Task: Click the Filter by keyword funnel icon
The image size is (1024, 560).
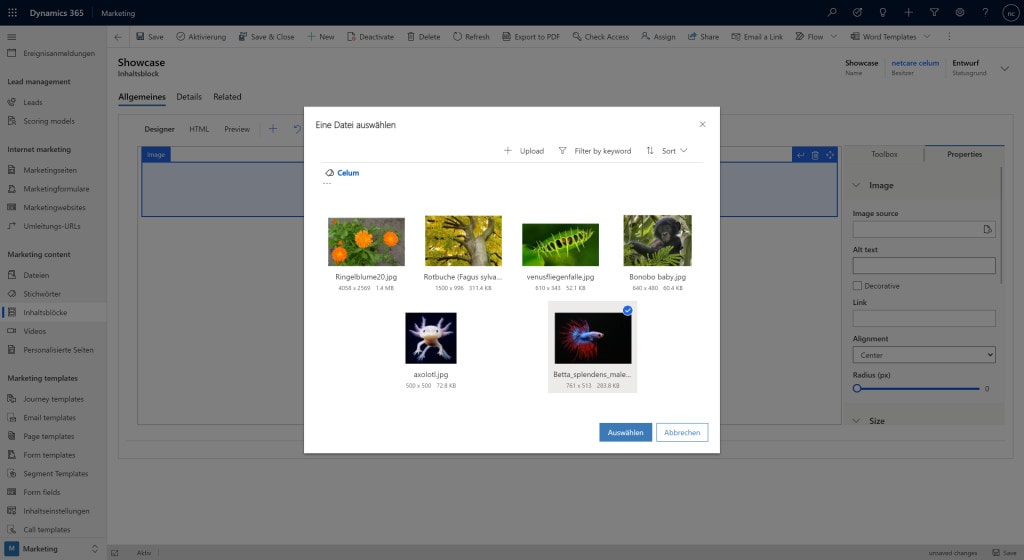Action: tap(562, 151)
